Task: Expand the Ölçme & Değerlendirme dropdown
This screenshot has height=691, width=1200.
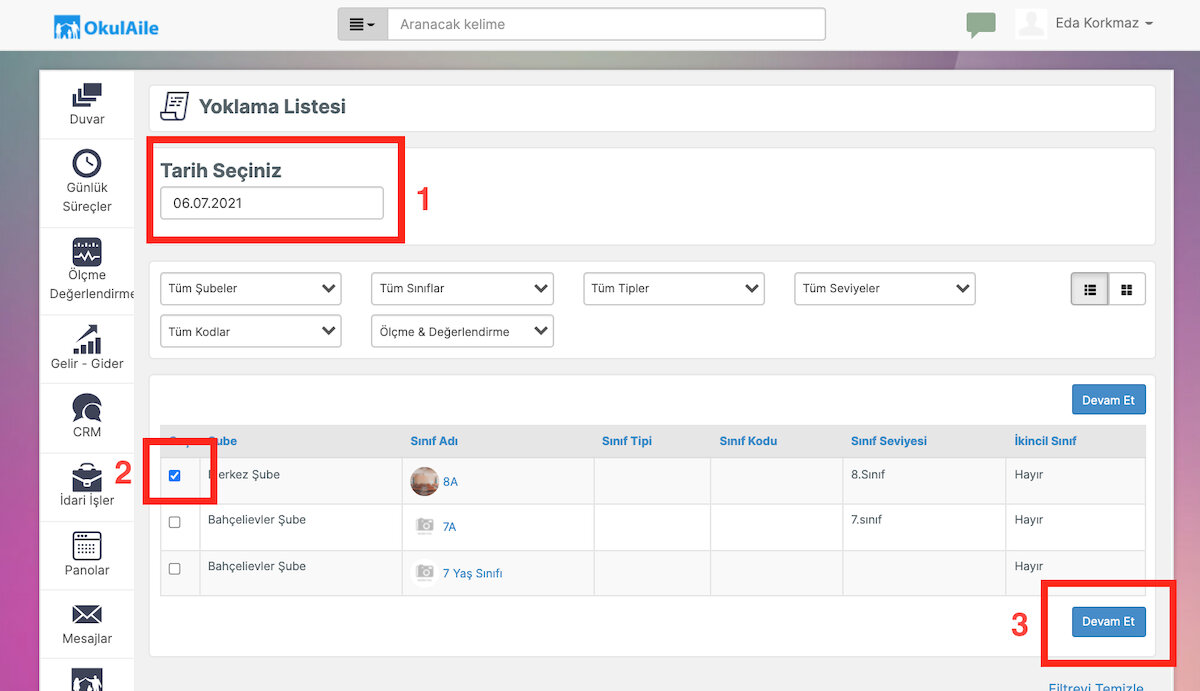Action: pos(462,332)
